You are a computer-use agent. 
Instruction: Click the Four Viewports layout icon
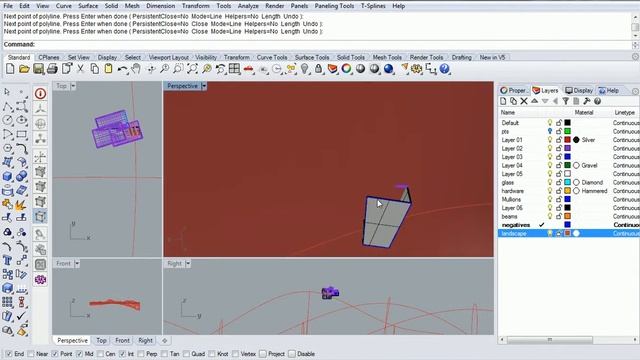pos(234,69)
